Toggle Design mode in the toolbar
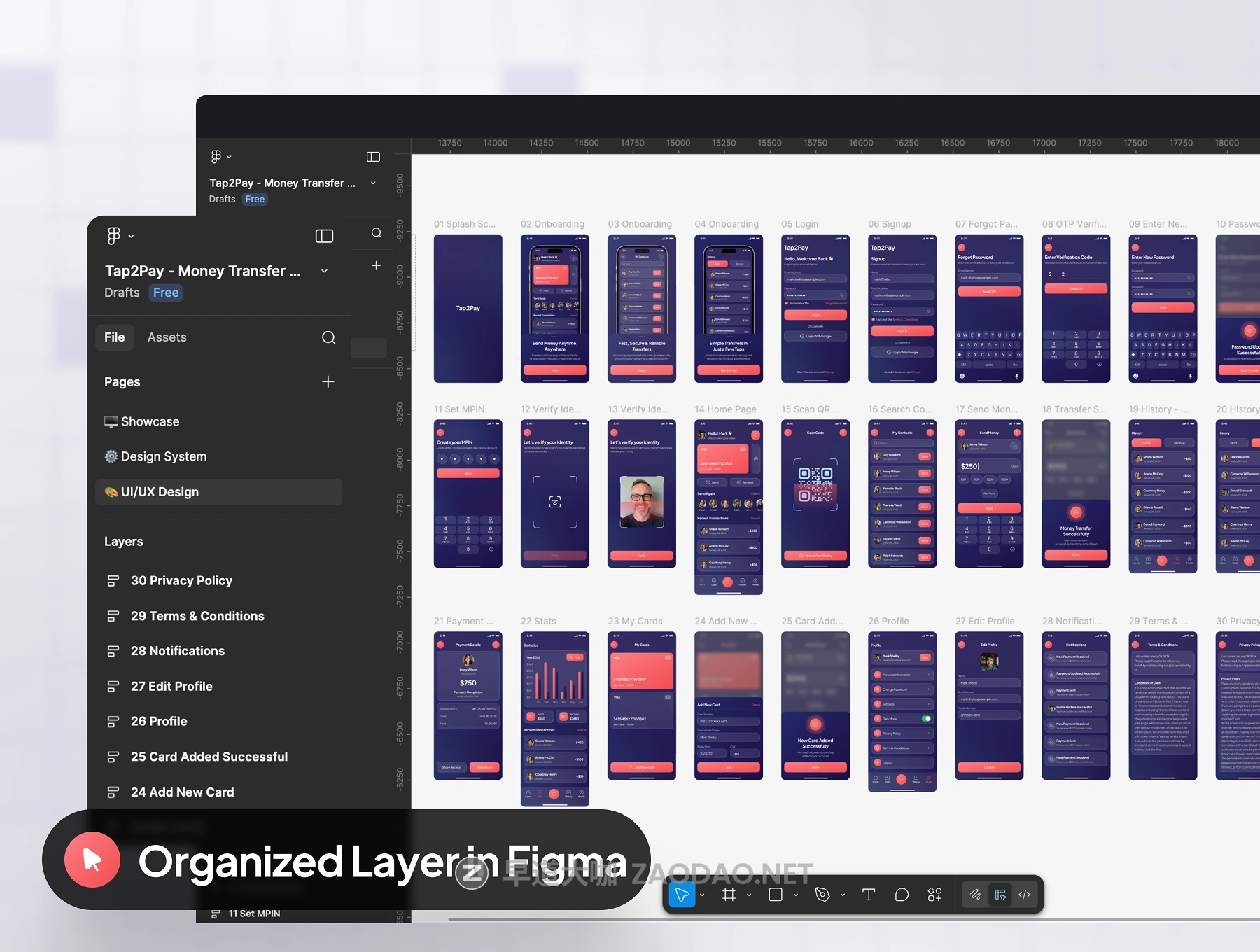This screenshot has height=952, width=1260. click(1000, 895)
